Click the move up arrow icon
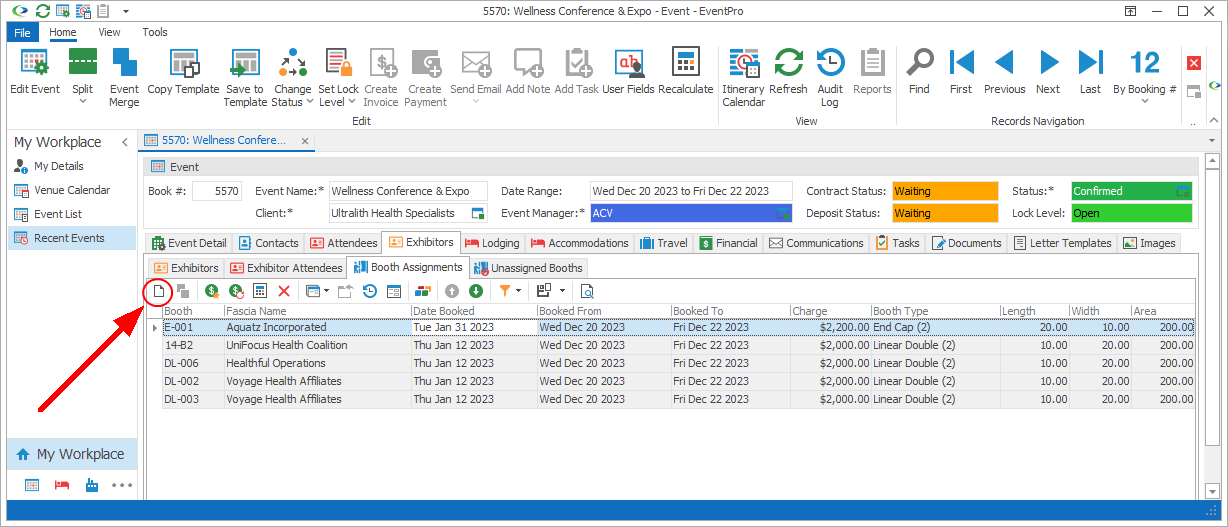This screenshot has width=1228, height=527. tap(452, 291)
